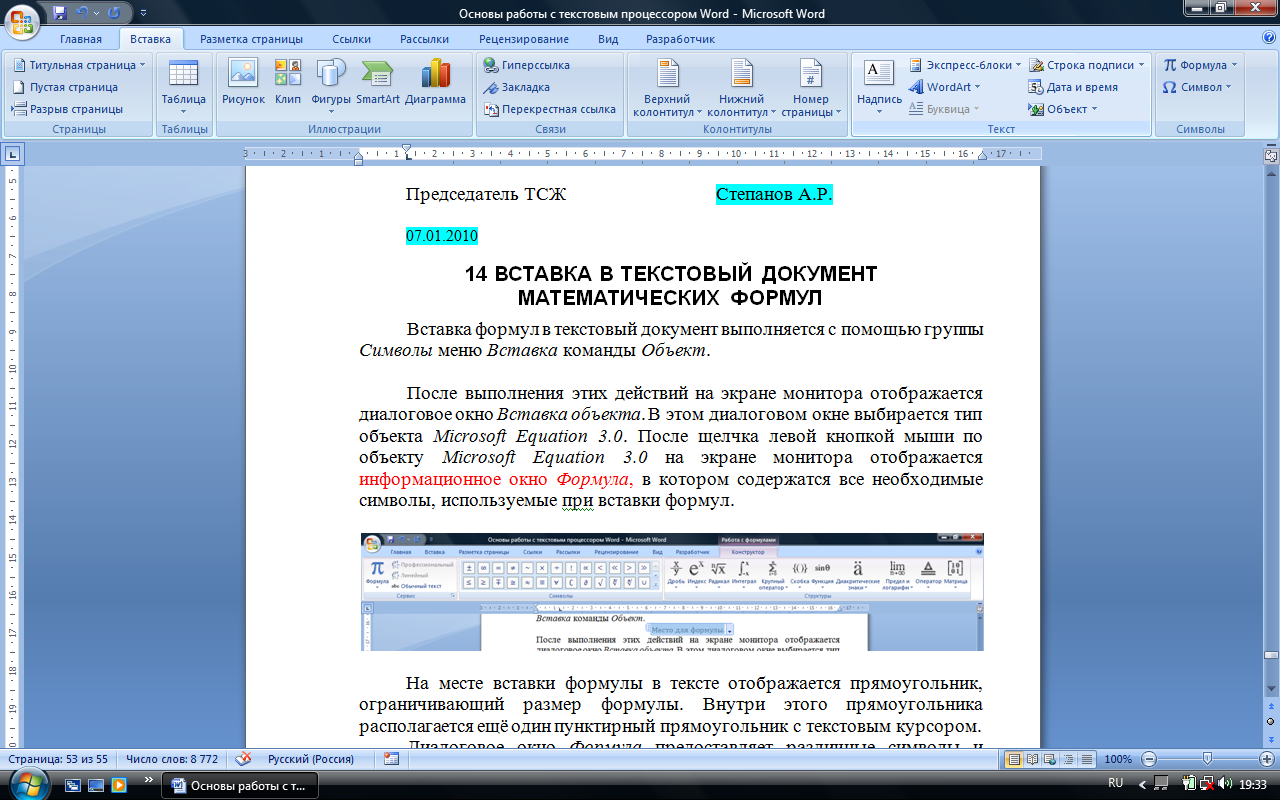Image resolution: width=1280 pixels, height=800 pixels.
Task: Click the vertical scrollbar thumb
Action: [1271, 655]
